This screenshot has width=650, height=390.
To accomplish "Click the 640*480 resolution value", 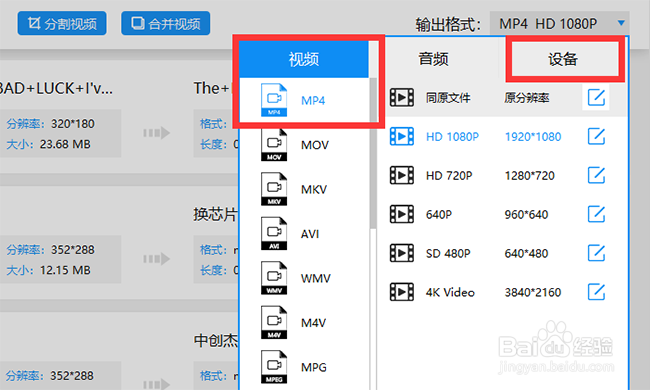I will pyautogui.click(x=526, y=253).
